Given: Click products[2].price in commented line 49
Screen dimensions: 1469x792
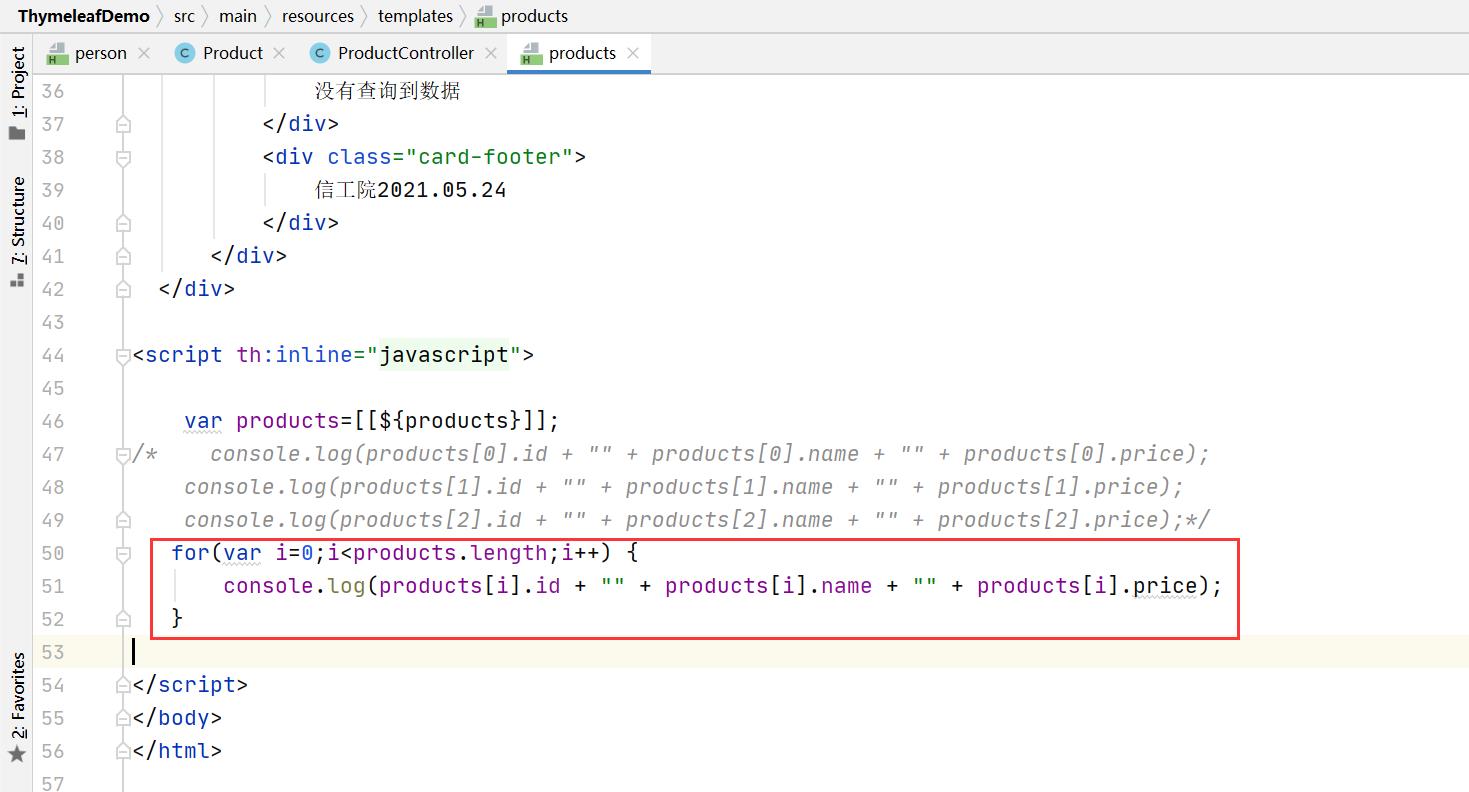Looking at the screenshot, I should [x=1048, y=520].
